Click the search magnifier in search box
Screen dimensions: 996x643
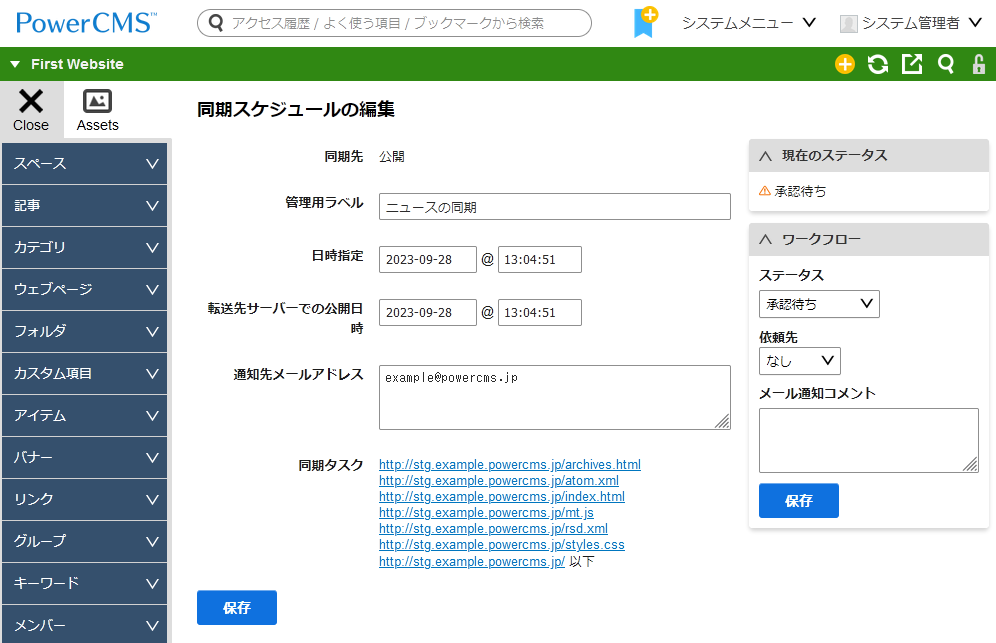[217, 23]
